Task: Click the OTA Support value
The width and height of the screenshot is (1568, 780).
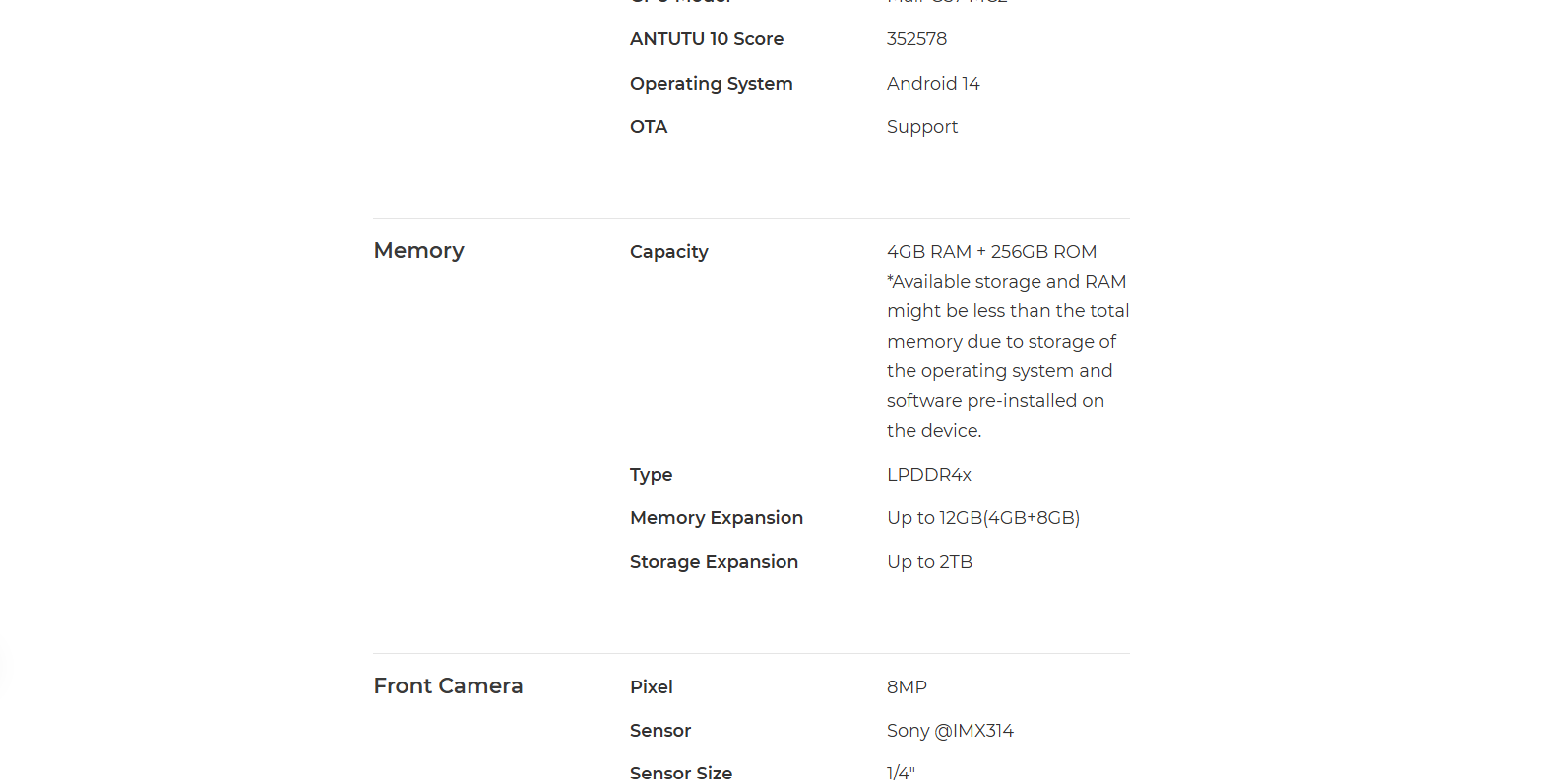Action: [x=922, y=127]
